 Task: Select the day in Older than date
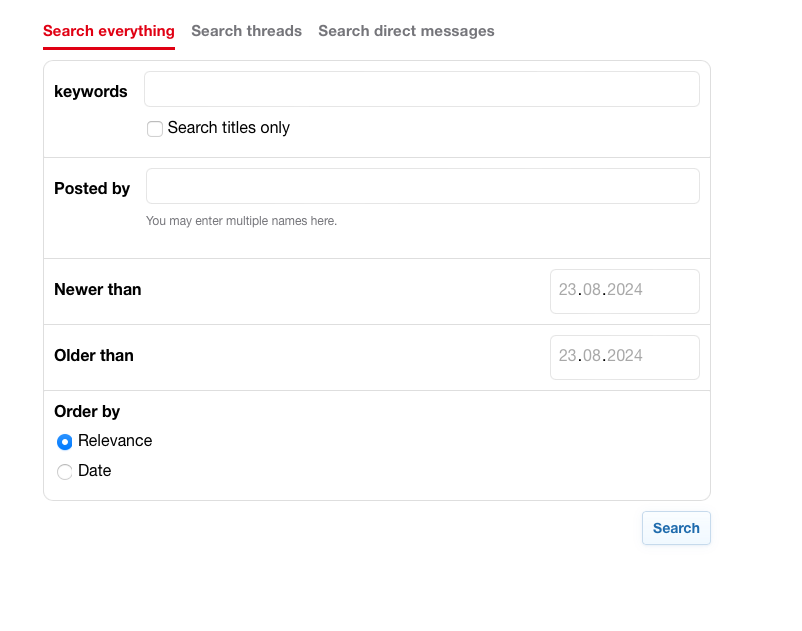568,356
